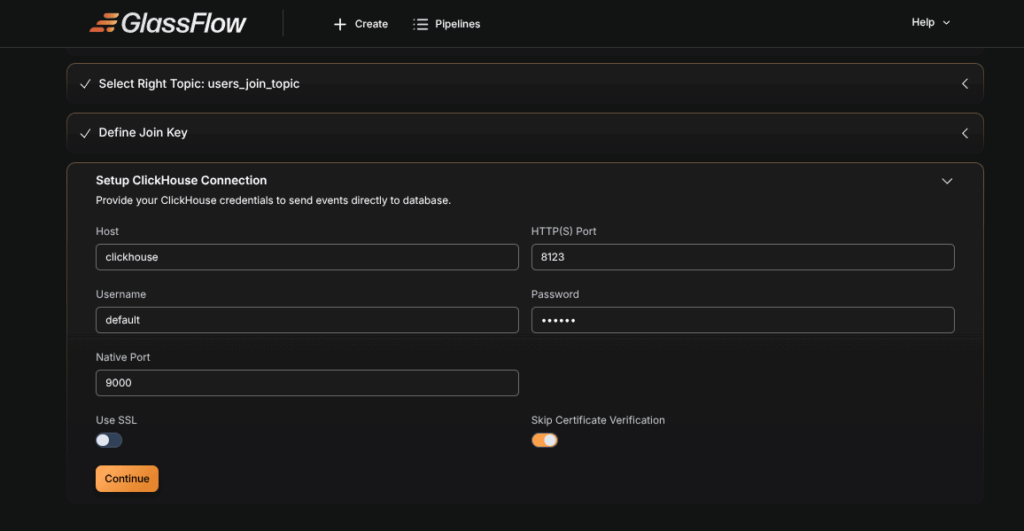The height and width of the screenshot is (531, 1024).
Task: Click checkmark icon on Select Right Topic step
Action: coord(85,84)
